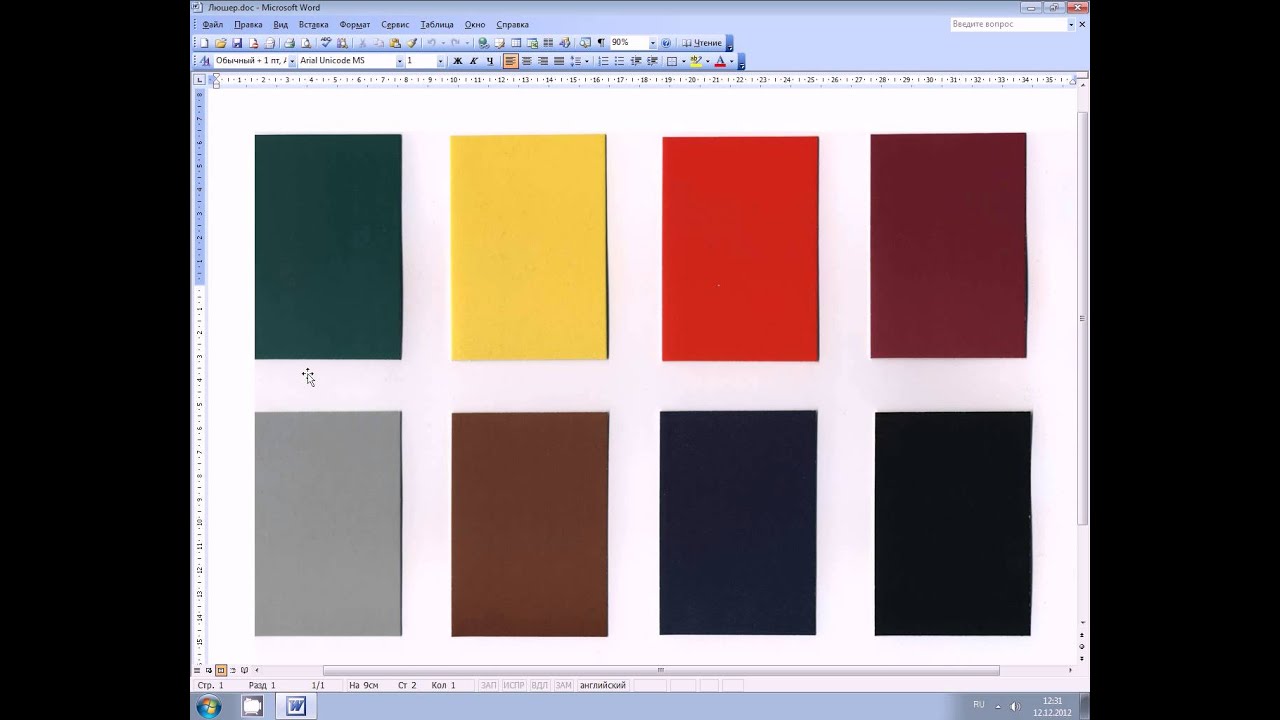Click the английский language indicator
Image resolution: width=1280 pixels, height=720 pixels.
point(603,685)
